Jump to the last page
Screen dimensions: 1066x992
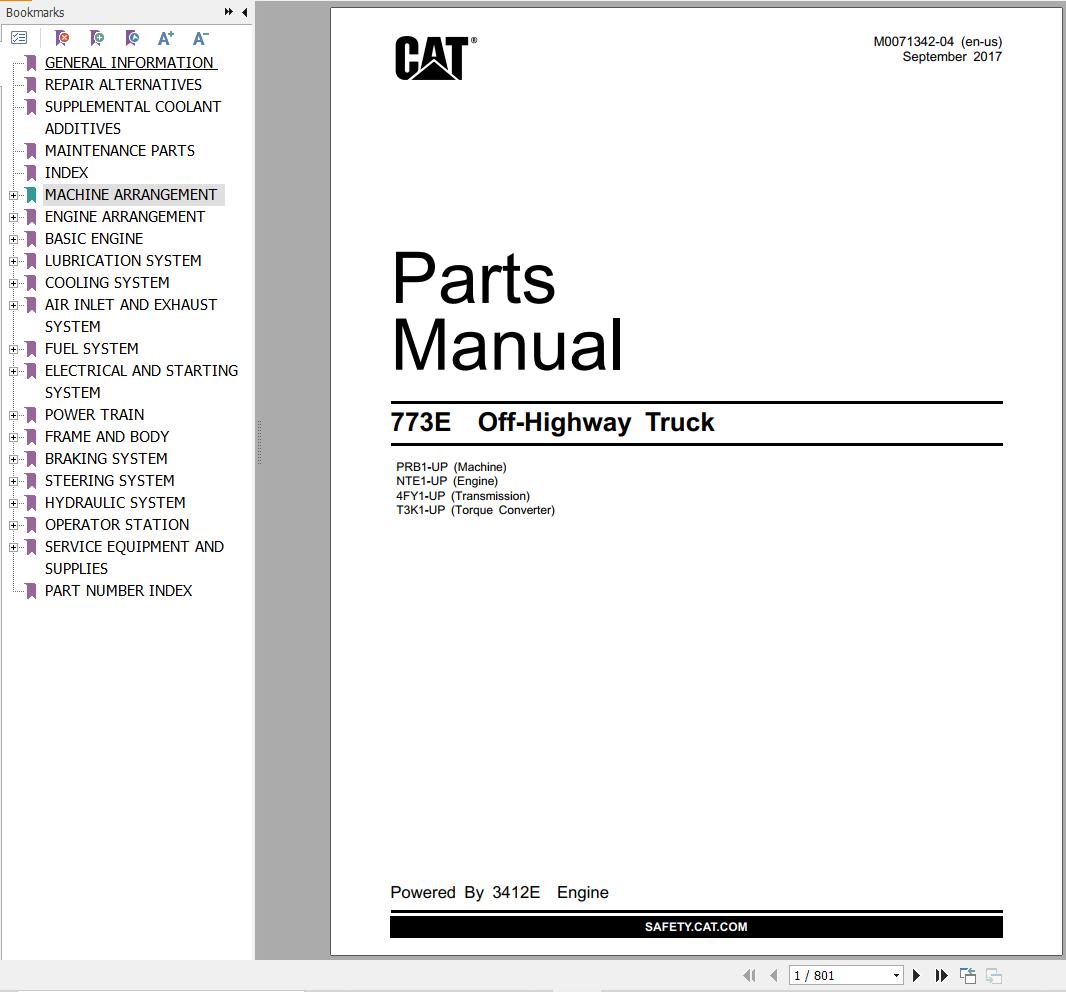(941, 975)
